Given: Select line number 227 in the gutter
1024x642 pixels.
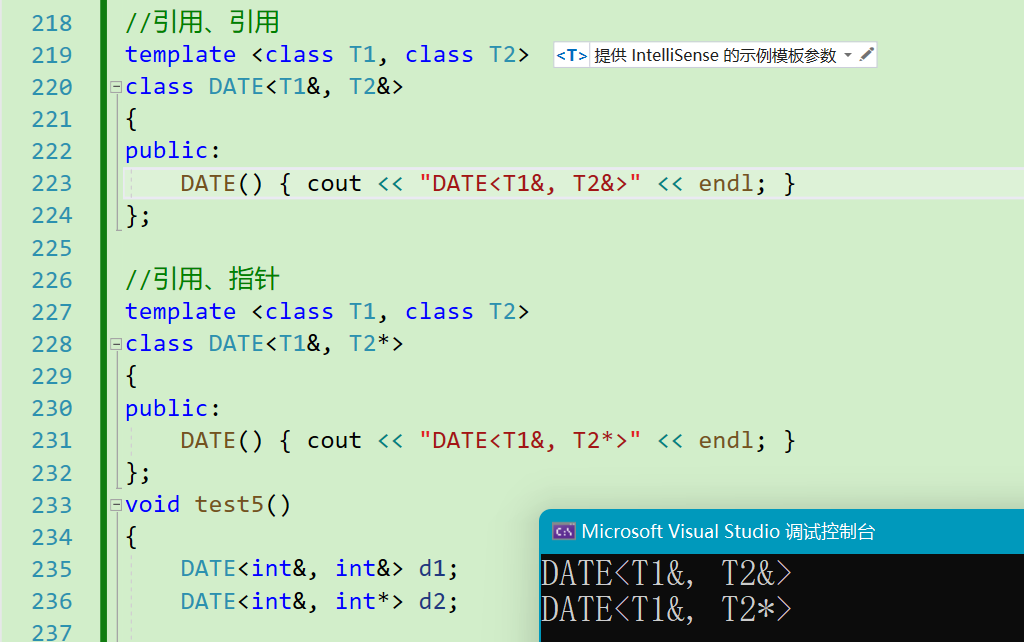Looking at the screenshot, I should pos(52,312).
